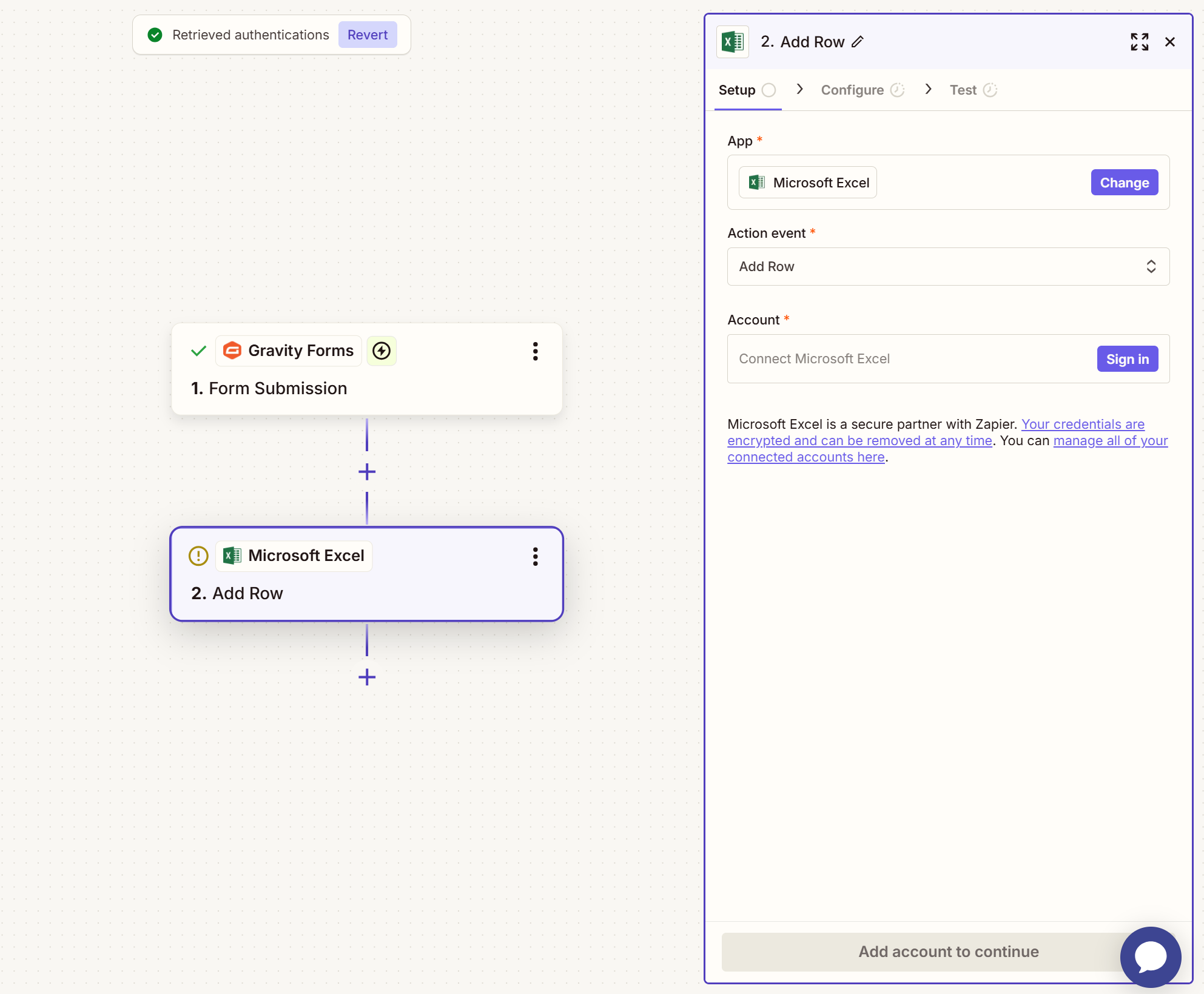This screenshot has height=994, width=1204.
Task: Click the lightning instant trigger icon
Action: point(382,351)
